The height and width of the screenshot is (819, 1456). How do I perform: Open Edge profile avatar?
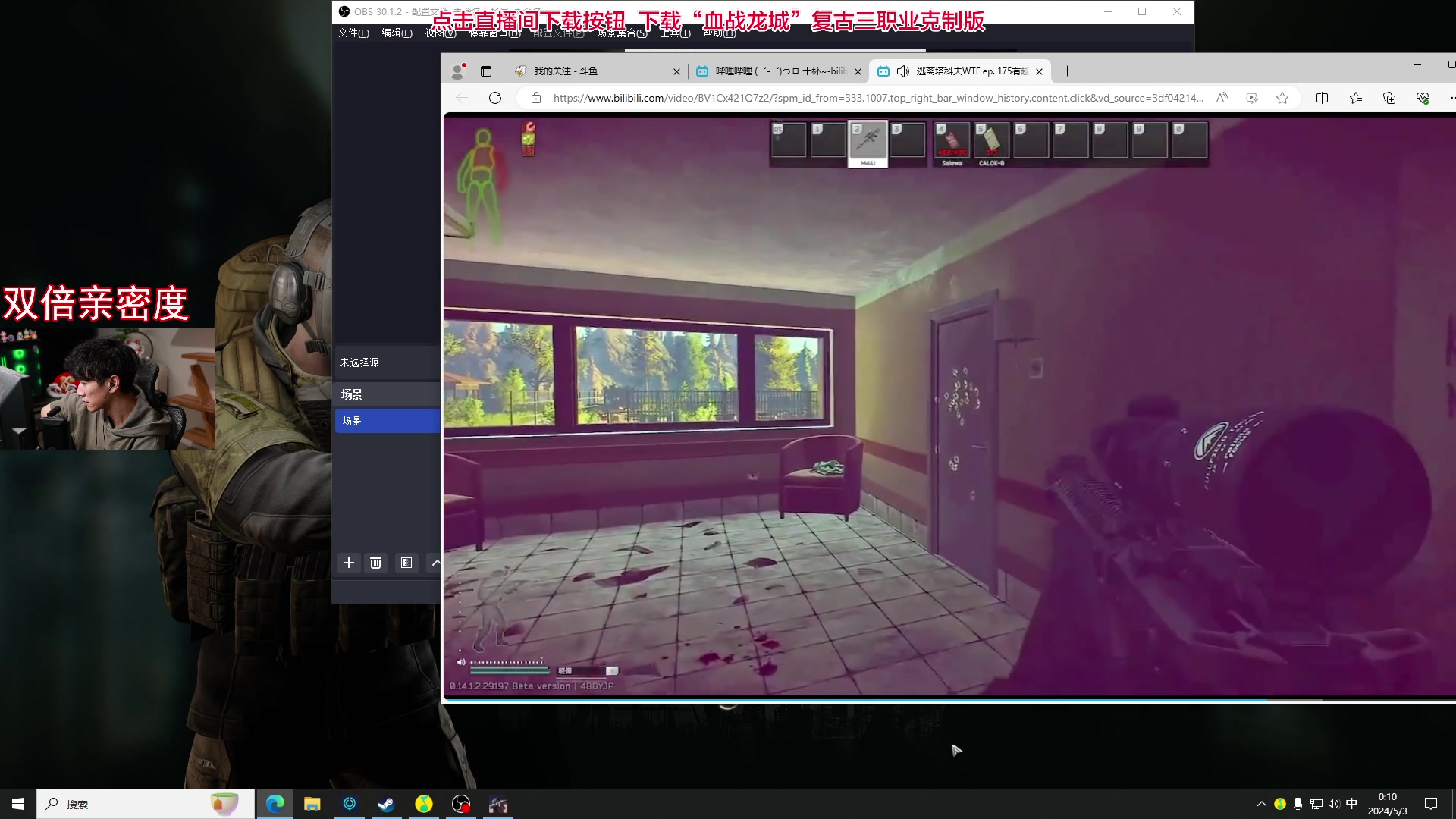(457, 71)
